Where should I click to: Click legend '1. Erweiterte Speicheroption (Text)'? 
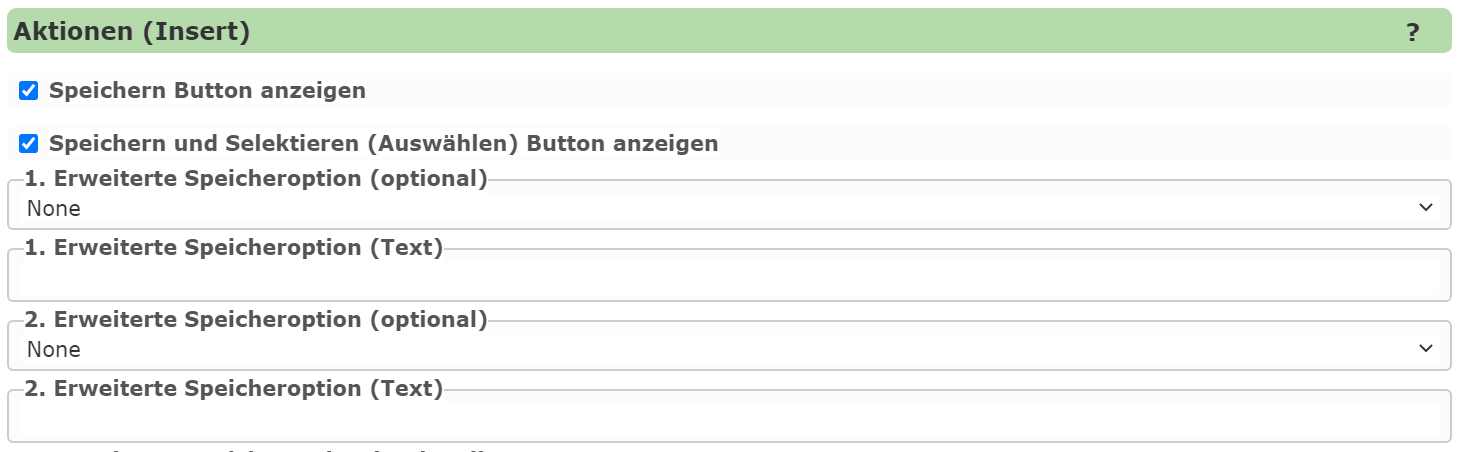(233, 247)
